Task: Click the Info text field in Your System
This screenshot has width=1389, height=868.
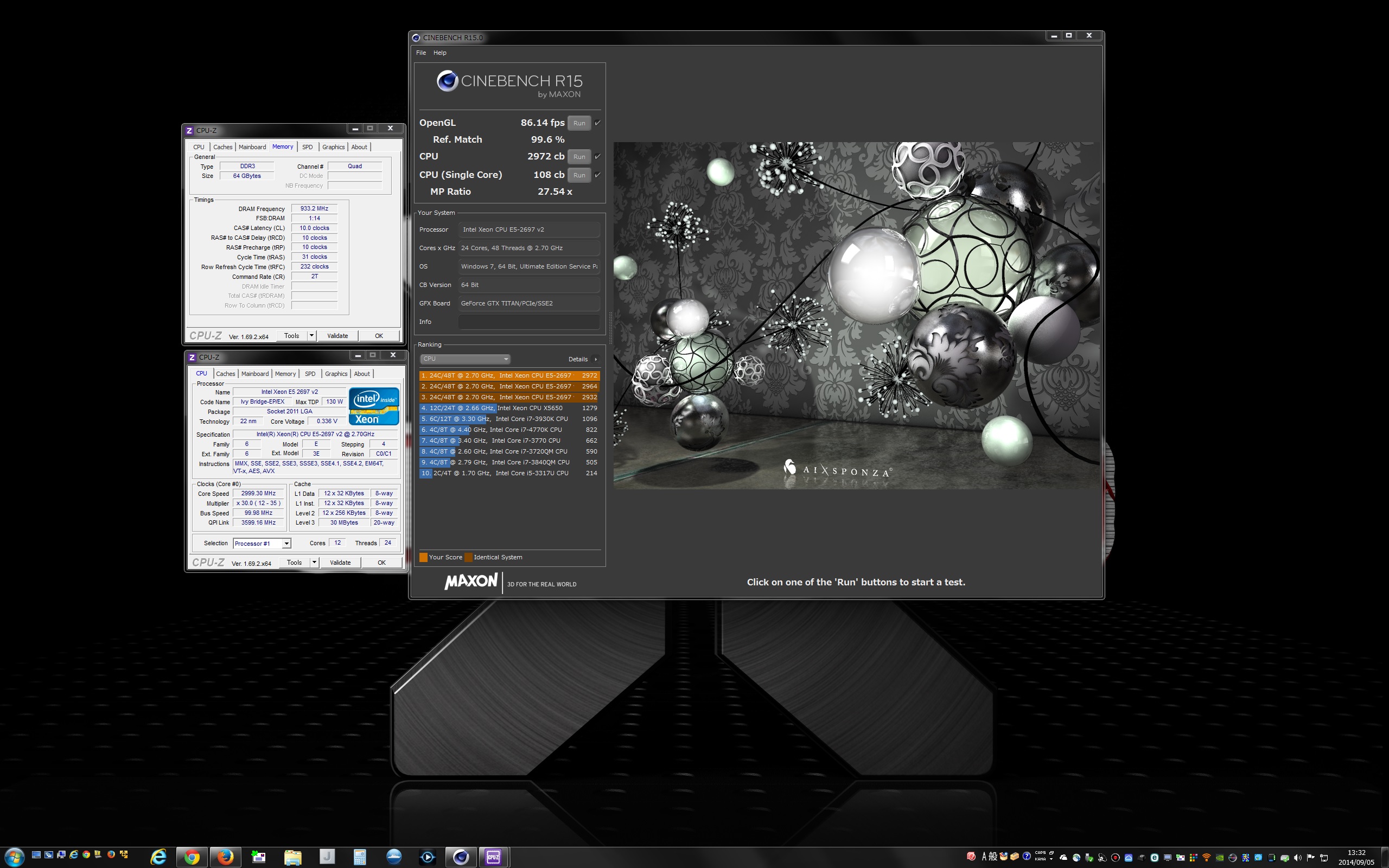Action: coord(528,322)
